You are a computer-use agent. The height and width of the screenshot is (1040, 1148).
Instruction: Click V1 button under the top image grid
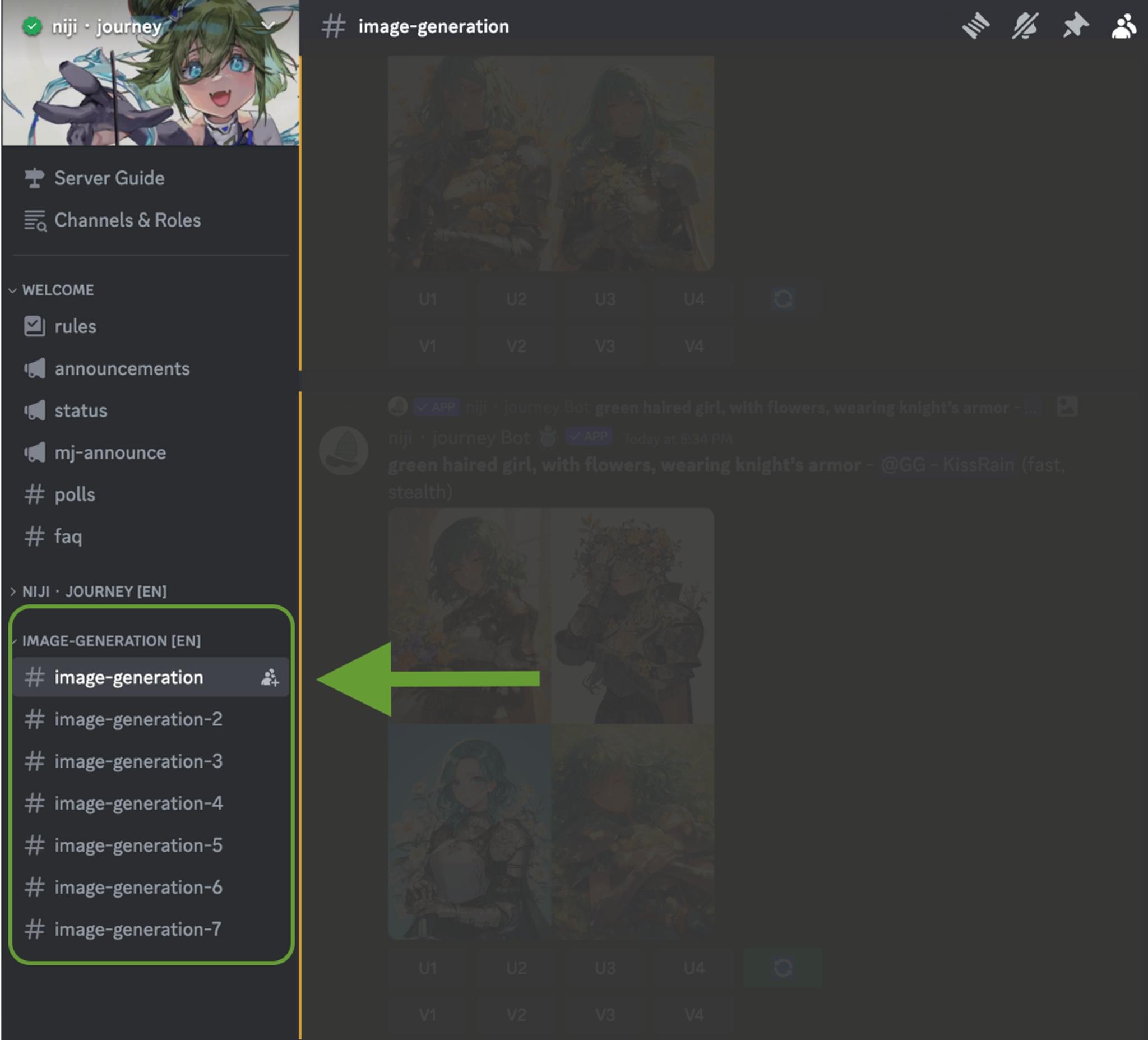point(428,346)
